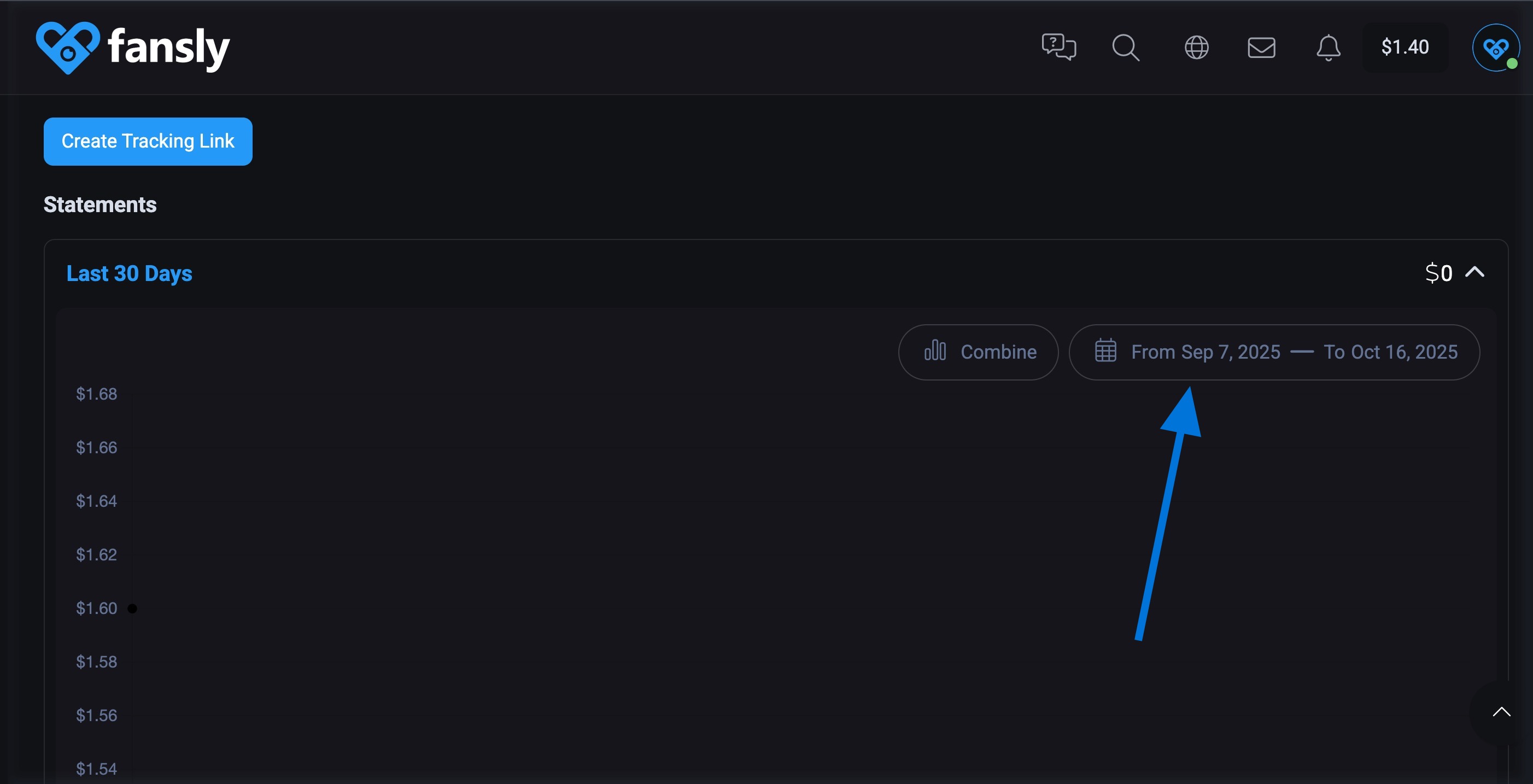Click the fansly wordmark text
The width and height of the screenshot is (1533, 784).
click(168, 48)
